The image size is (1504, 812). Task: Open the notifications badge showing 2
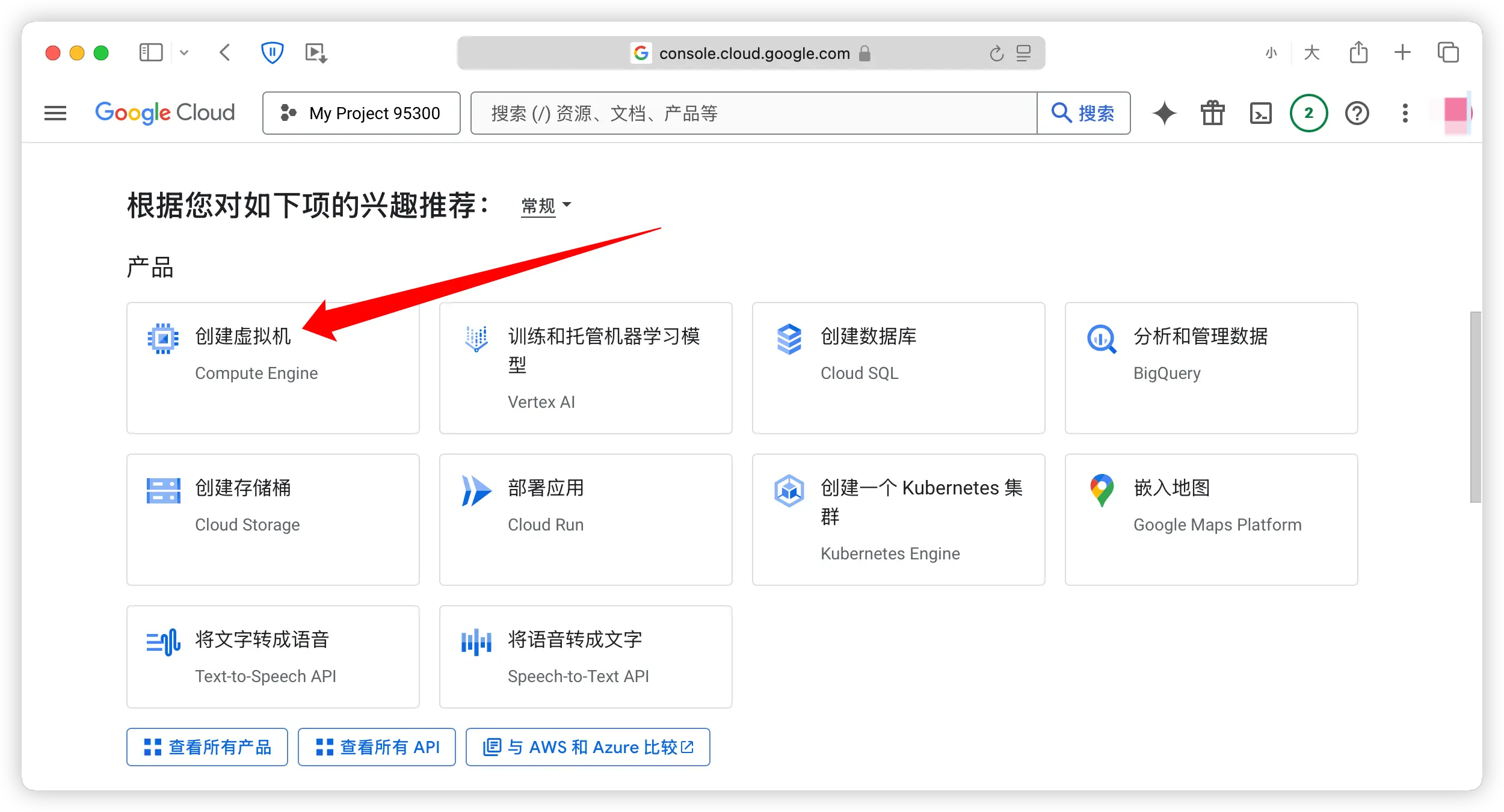[1308, 113]
